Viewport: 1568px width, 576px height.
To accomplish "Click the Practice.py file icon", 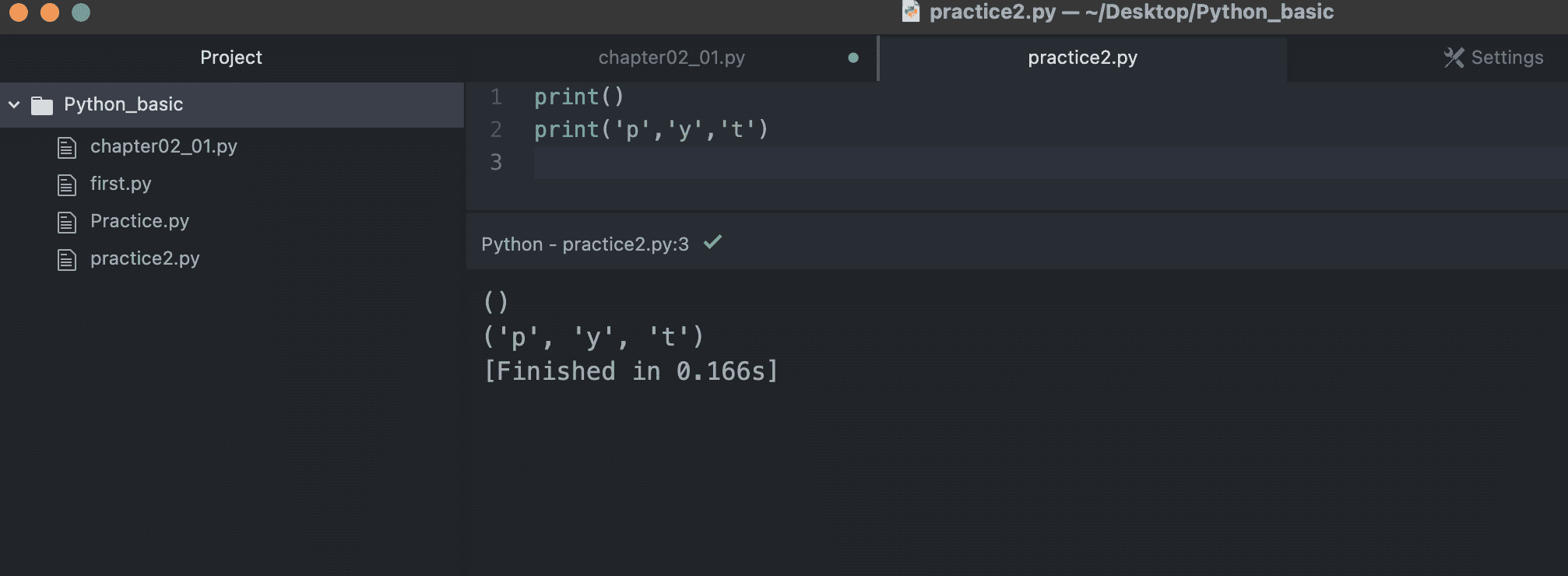I will 67,222.
